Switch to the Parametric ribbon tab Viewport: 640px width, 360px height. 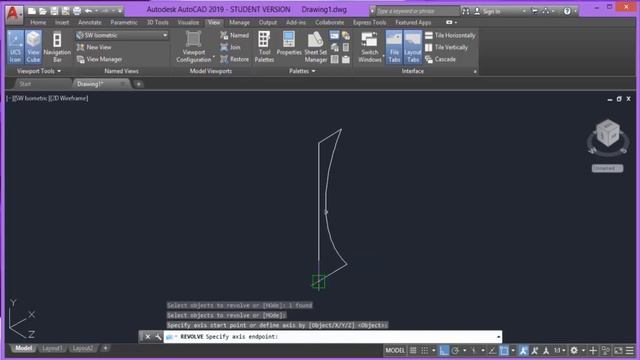coord(124,22)
